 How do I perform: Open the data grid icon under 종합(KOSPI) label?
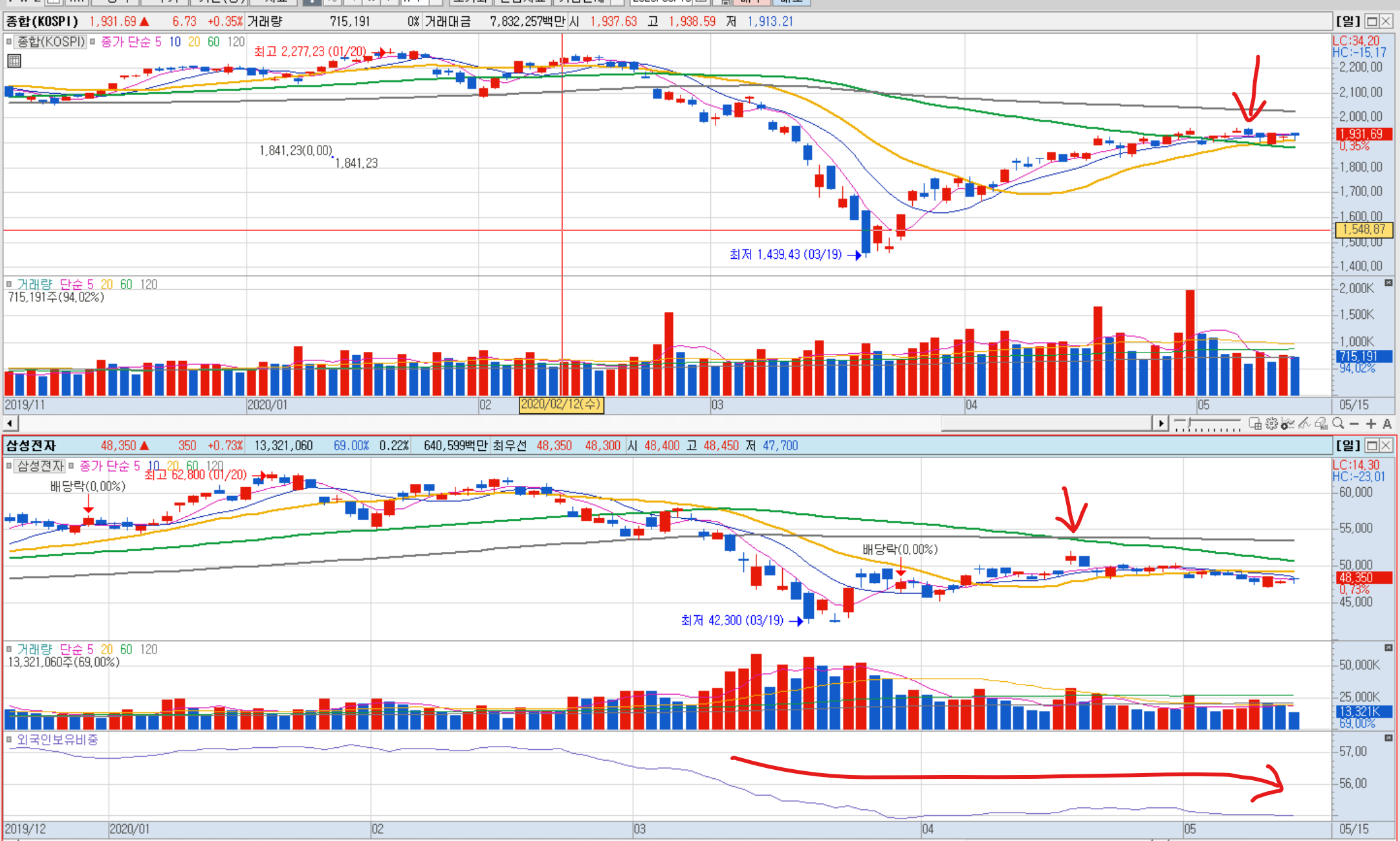coord(14,61)
